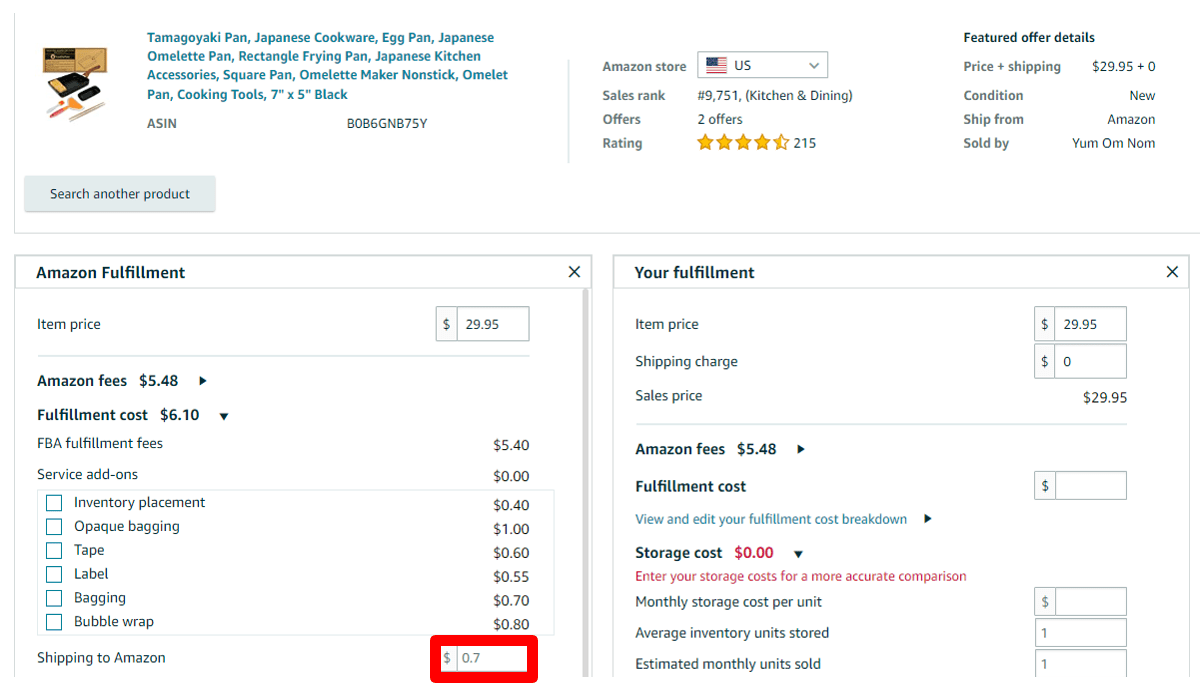Click the Bubble wrap $0.80 price

coord(511,625)
